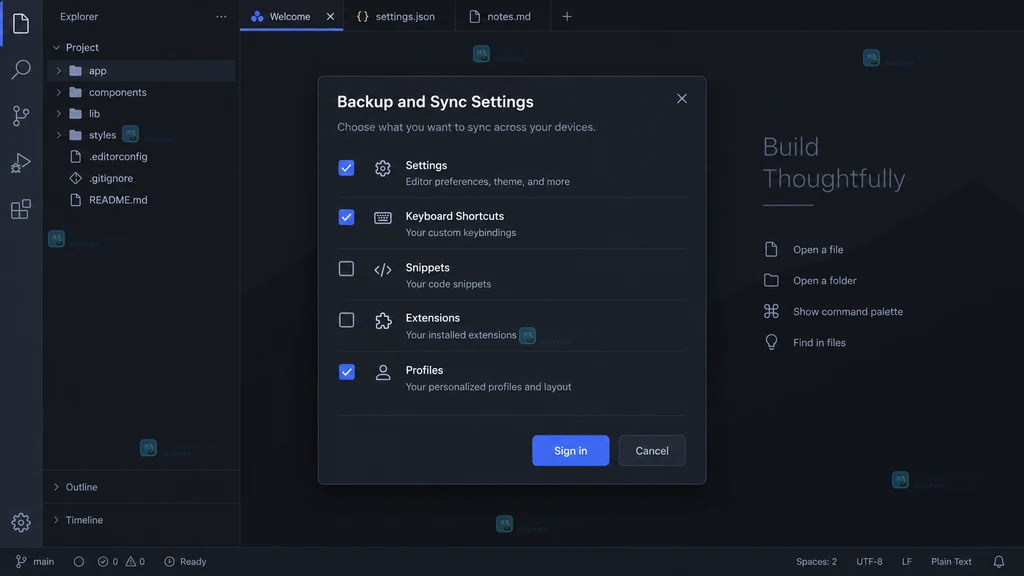Add a new tab with plus icon
The height and width of the screenshot is (576, 1024).
[x=567, y=16]
